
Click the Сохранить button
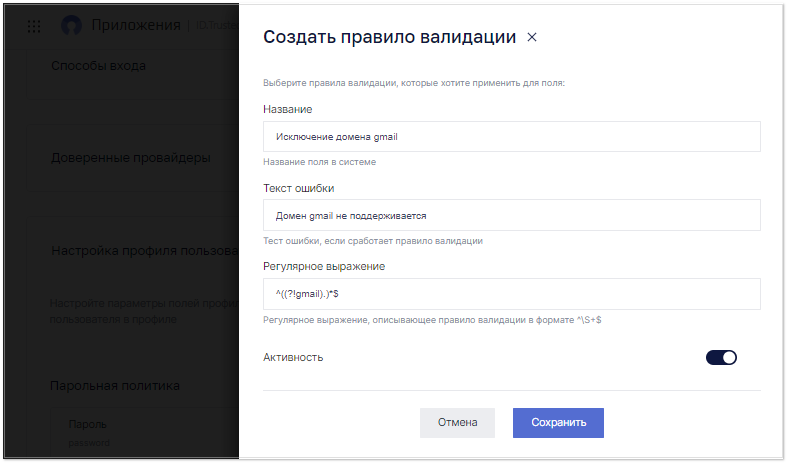coord(558,423)
